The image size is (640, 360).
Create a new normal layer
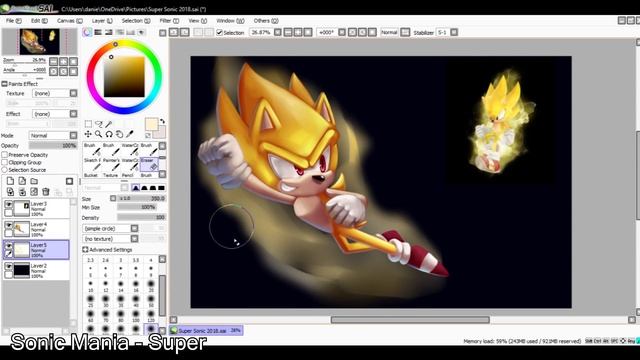point(10,181)
